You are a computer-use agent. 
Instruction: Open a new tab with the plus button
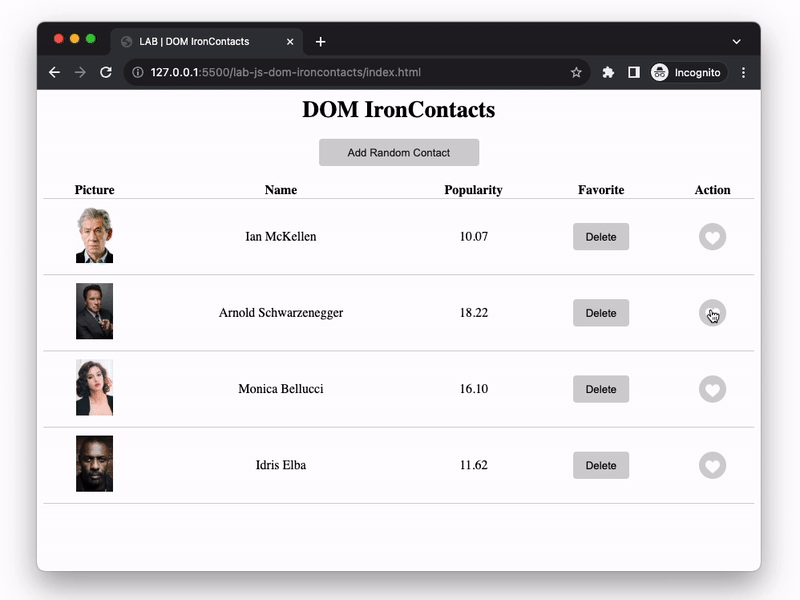[320, 42]
